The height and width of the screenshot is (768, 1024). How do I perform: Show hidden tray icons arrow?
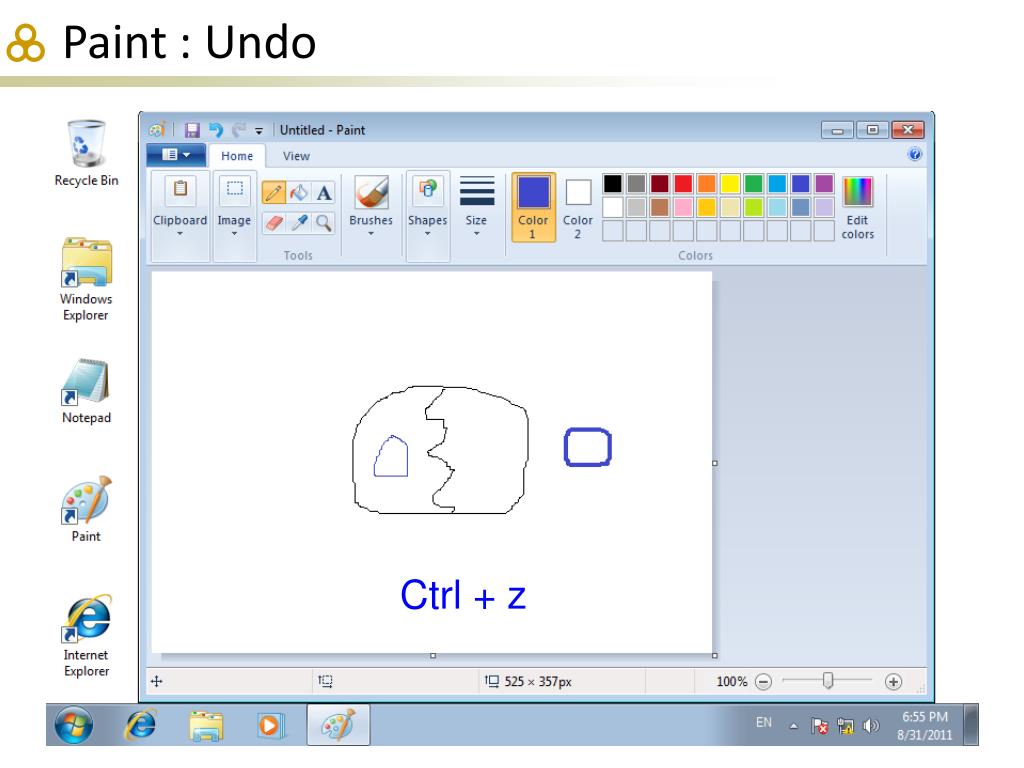[793, 726]
